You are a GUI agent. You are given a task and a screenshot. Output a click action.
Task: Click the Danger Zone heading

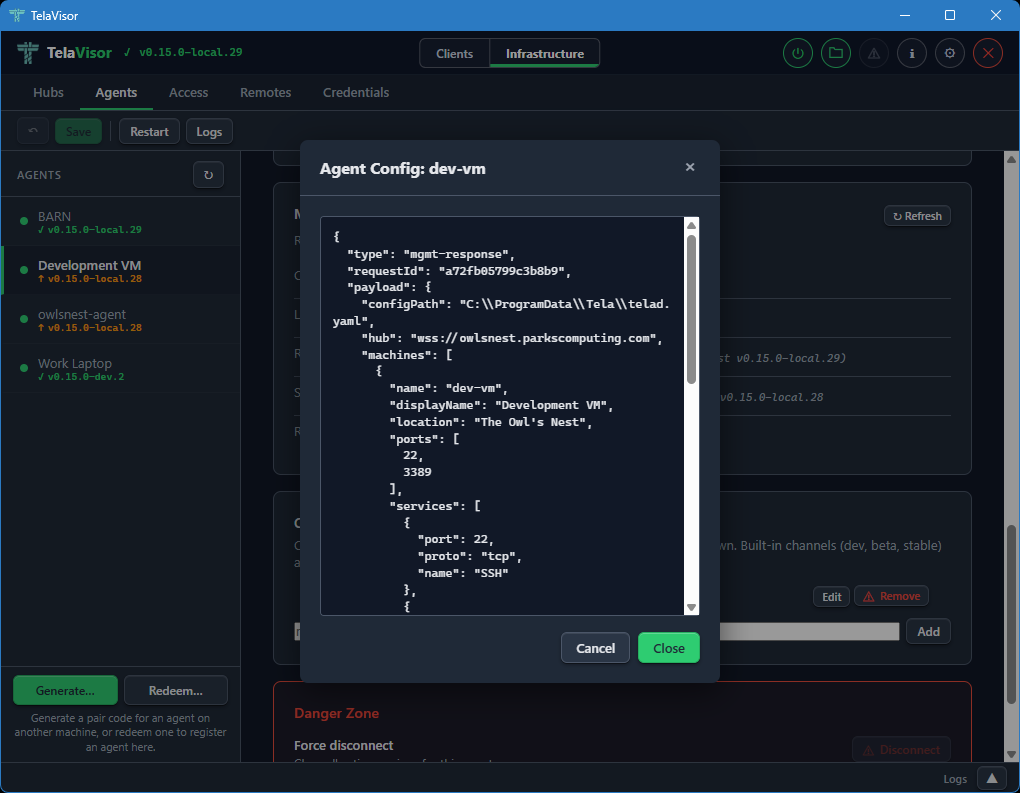pos(336,713)
